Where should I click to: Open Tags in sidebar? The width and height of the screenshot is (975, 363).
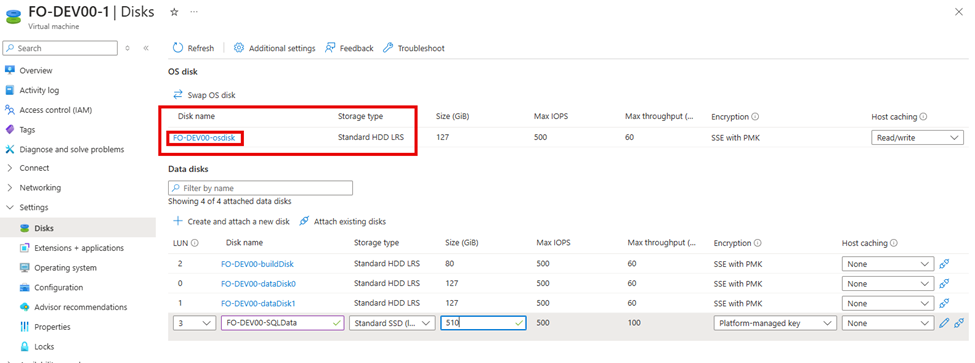pos(27,130)
